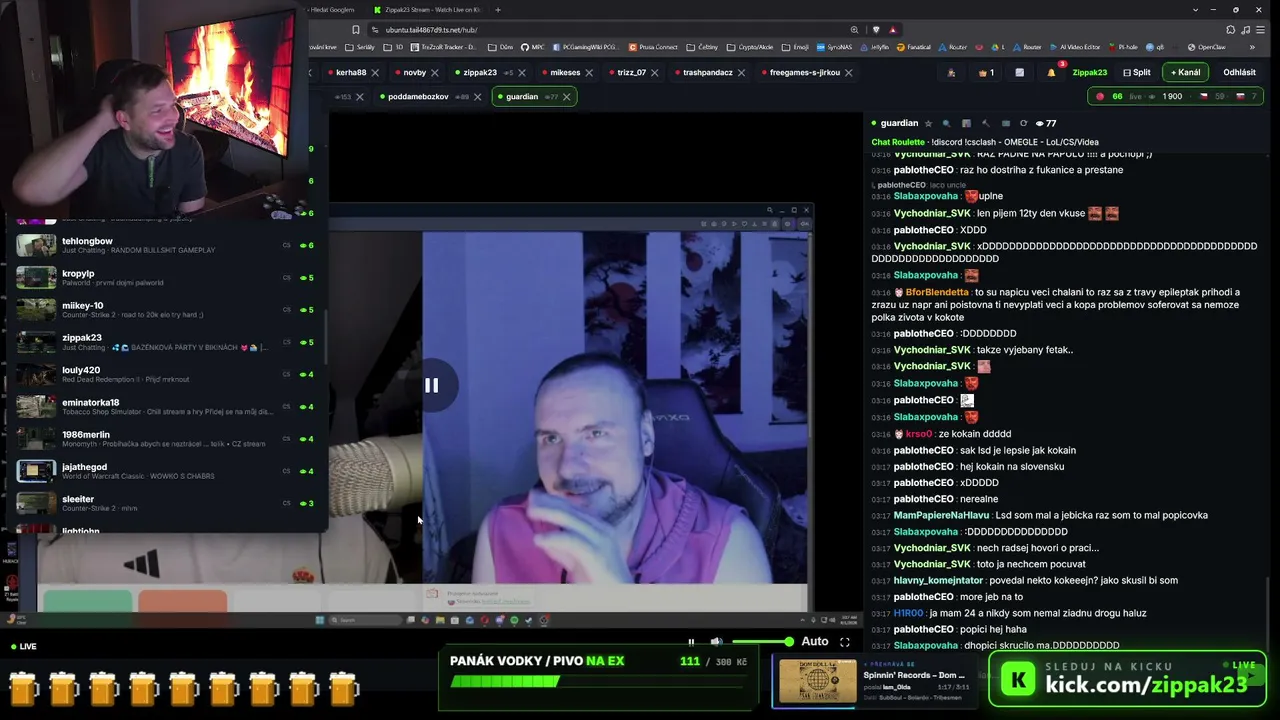Switch to the trizz_07 stream tab
1280x720 pixels.
tap(631, 73)
